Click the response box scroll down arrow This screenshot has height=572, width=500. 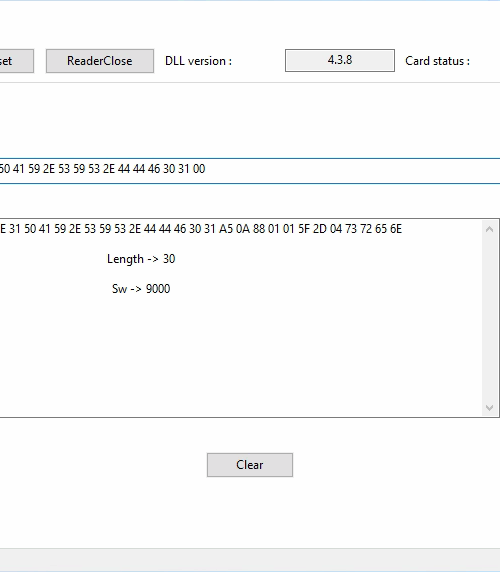point(489,407)
